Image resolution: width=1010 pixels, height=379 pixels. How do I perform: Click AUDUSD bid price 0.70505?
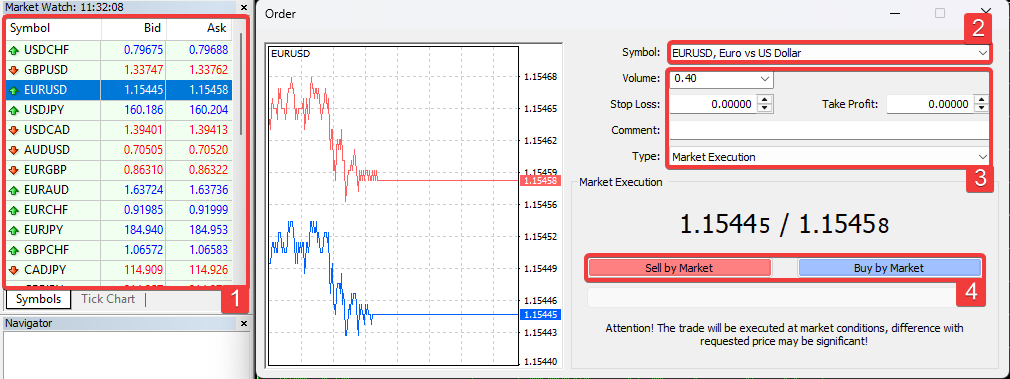[x=143, y=150]
